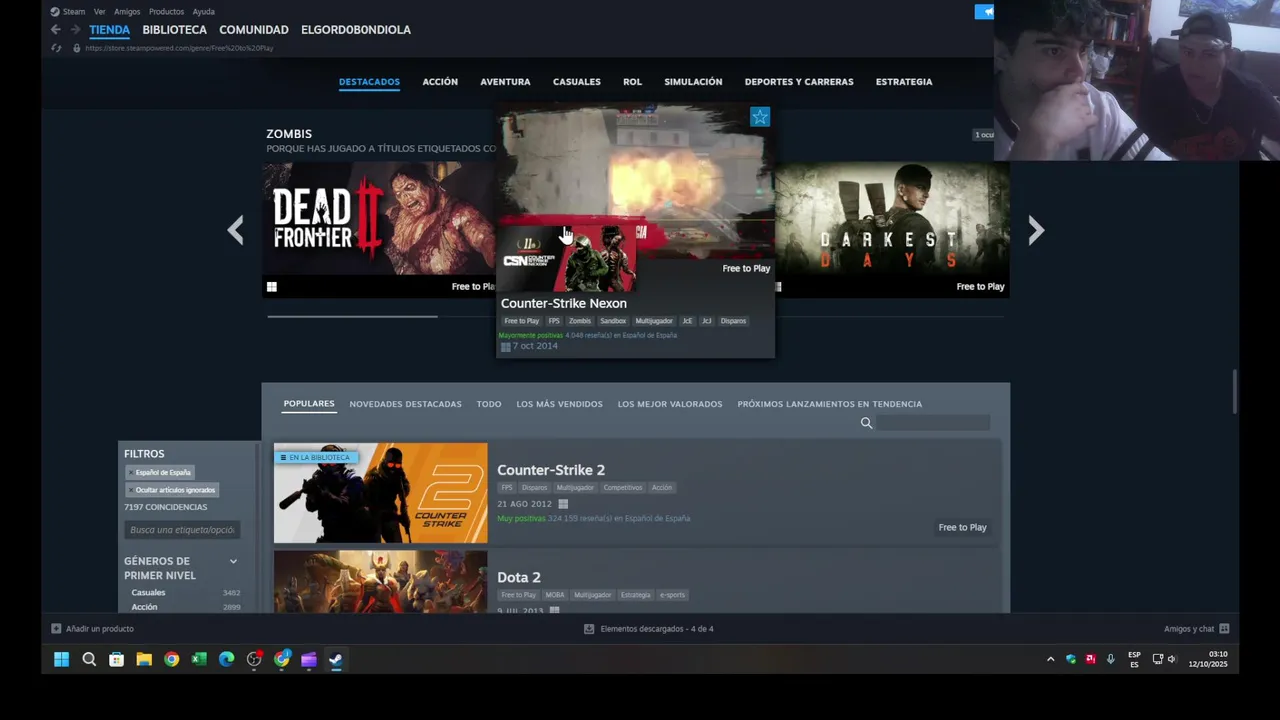Open Microsoft Store from the taskbar

tap(117, 659)
